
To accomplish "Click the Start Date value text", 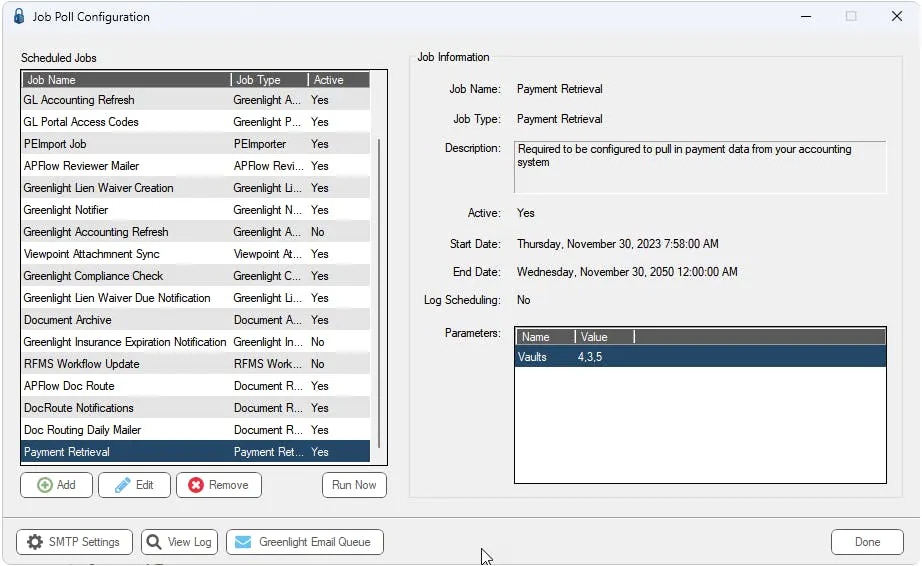I will [617, 244].
